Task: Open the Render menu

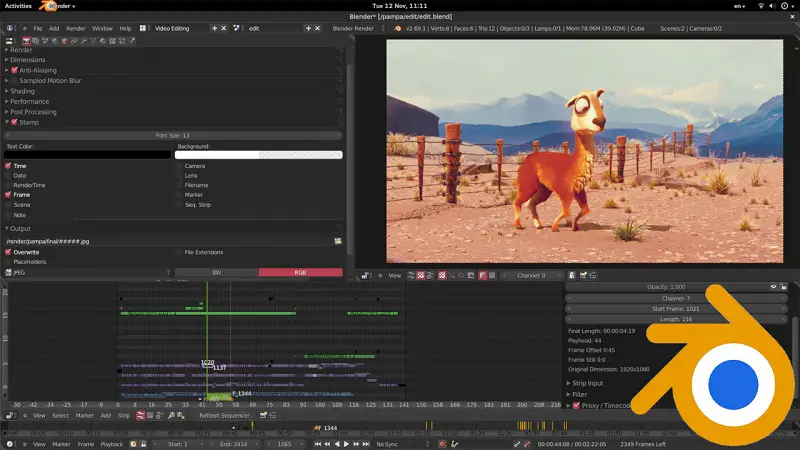Action: pyautogui.click(x=76, y=28)
